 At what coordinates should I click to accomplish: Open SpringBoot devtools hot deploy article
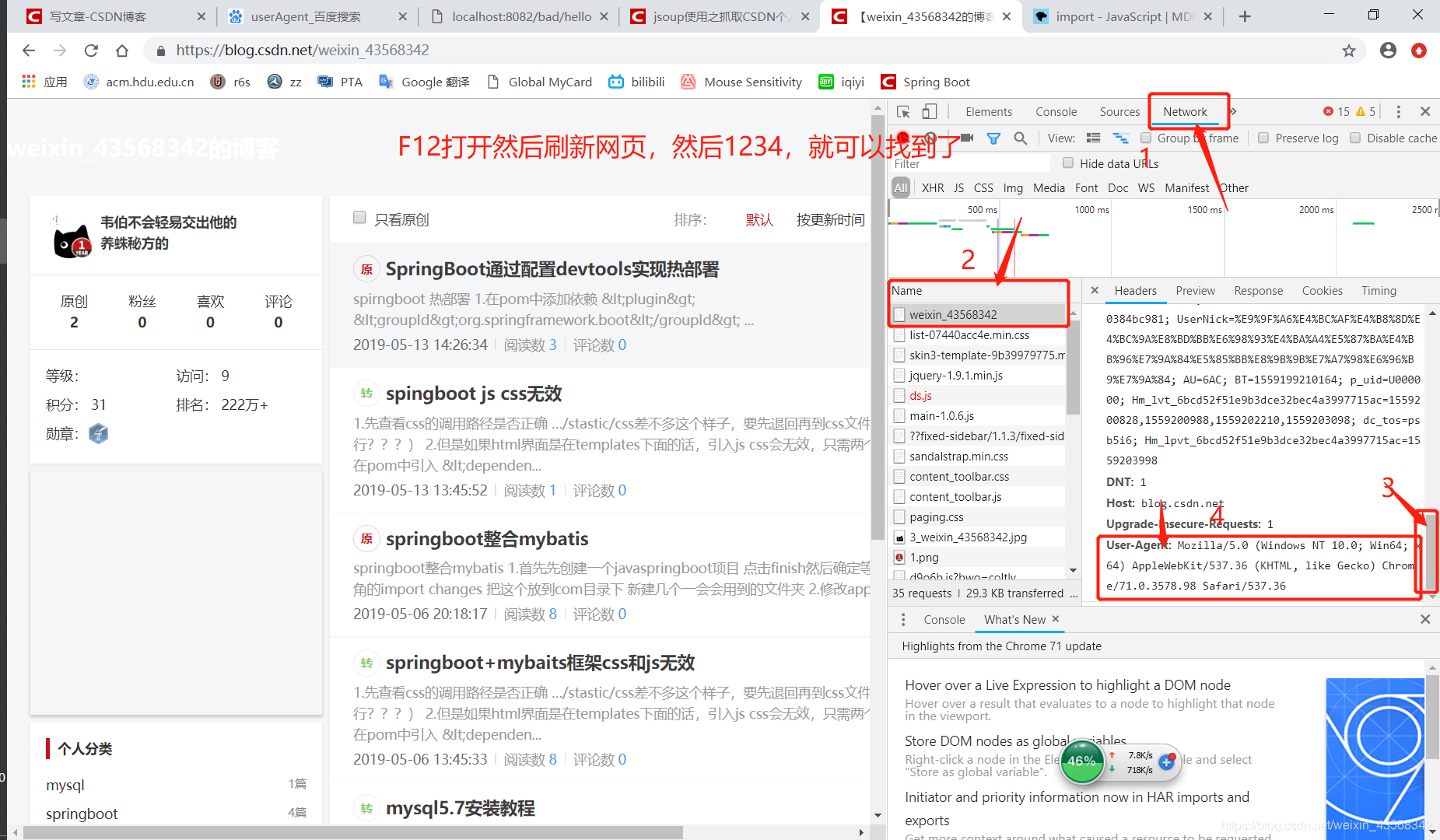point(552,269)
